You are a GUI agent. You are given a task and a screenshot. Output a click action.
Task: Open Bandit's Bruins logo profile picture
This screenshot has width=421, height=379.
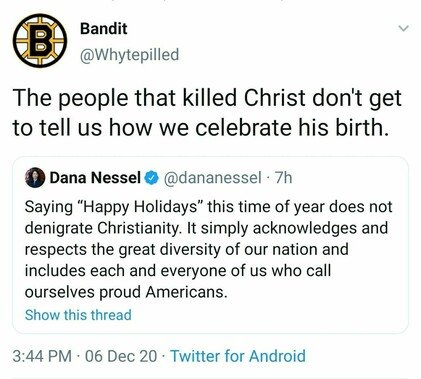40,41
